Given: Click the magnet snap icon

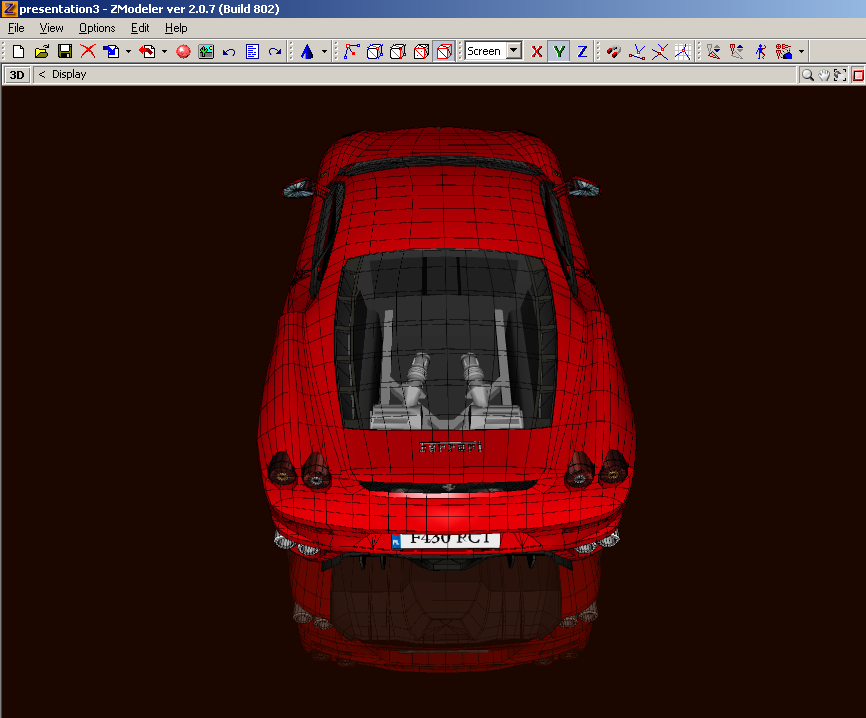Looking at the screenshot, I should (x=614, y=51).
